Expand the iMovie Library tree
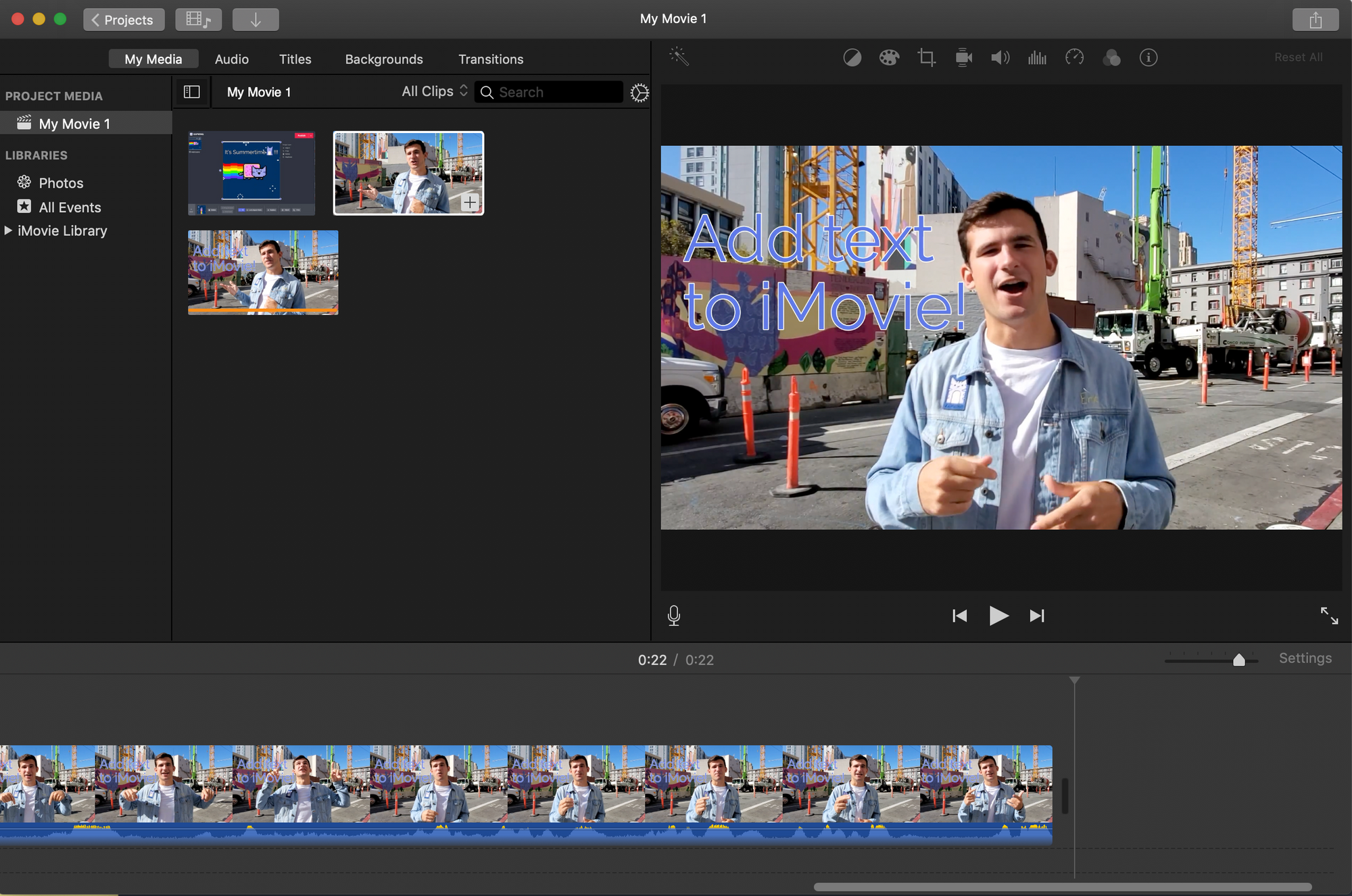The image size is (1352, 896). click(8, 230)
